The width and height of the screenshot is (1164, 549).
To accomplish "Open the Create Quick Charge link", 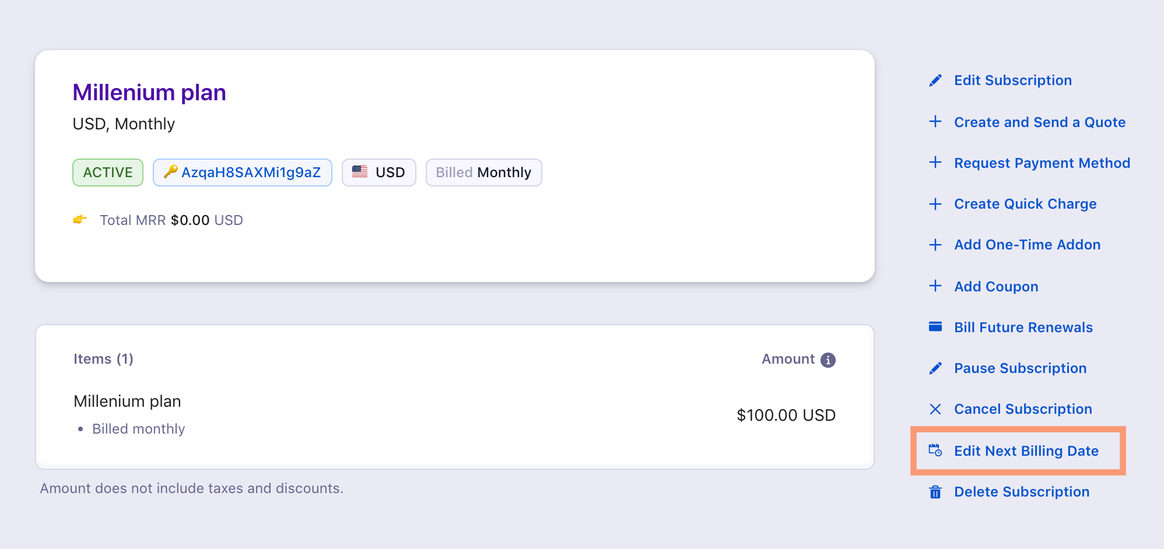I will 1025,204.
